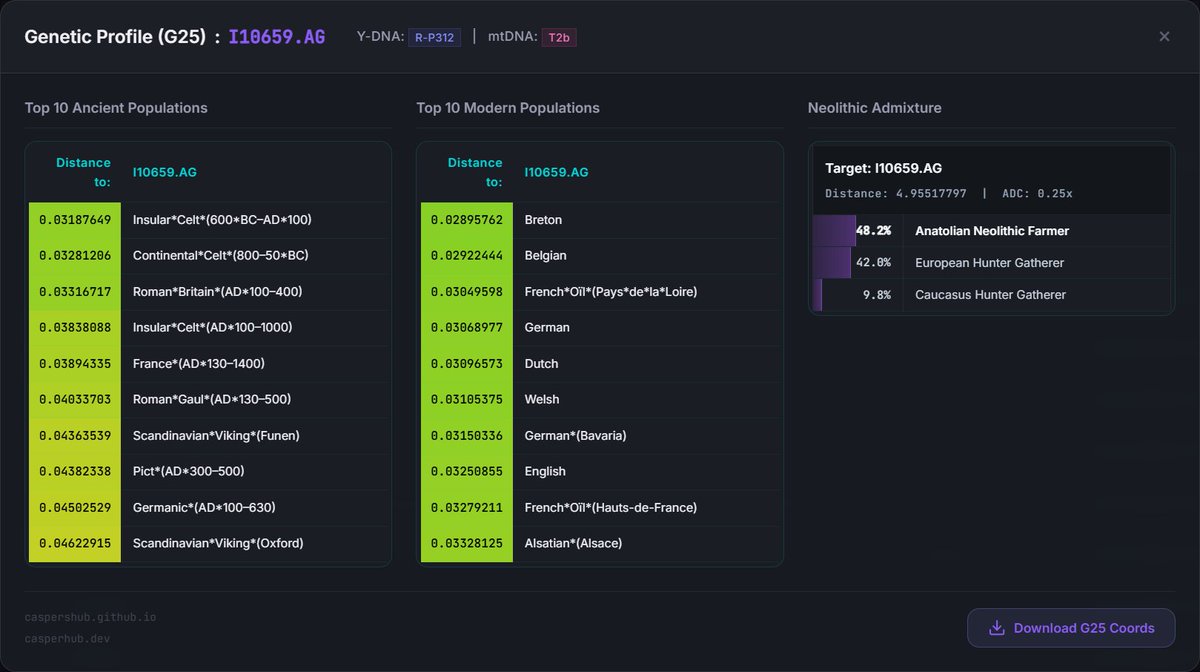
Task: Select the Belgian population row
Action: click(600, 256)
